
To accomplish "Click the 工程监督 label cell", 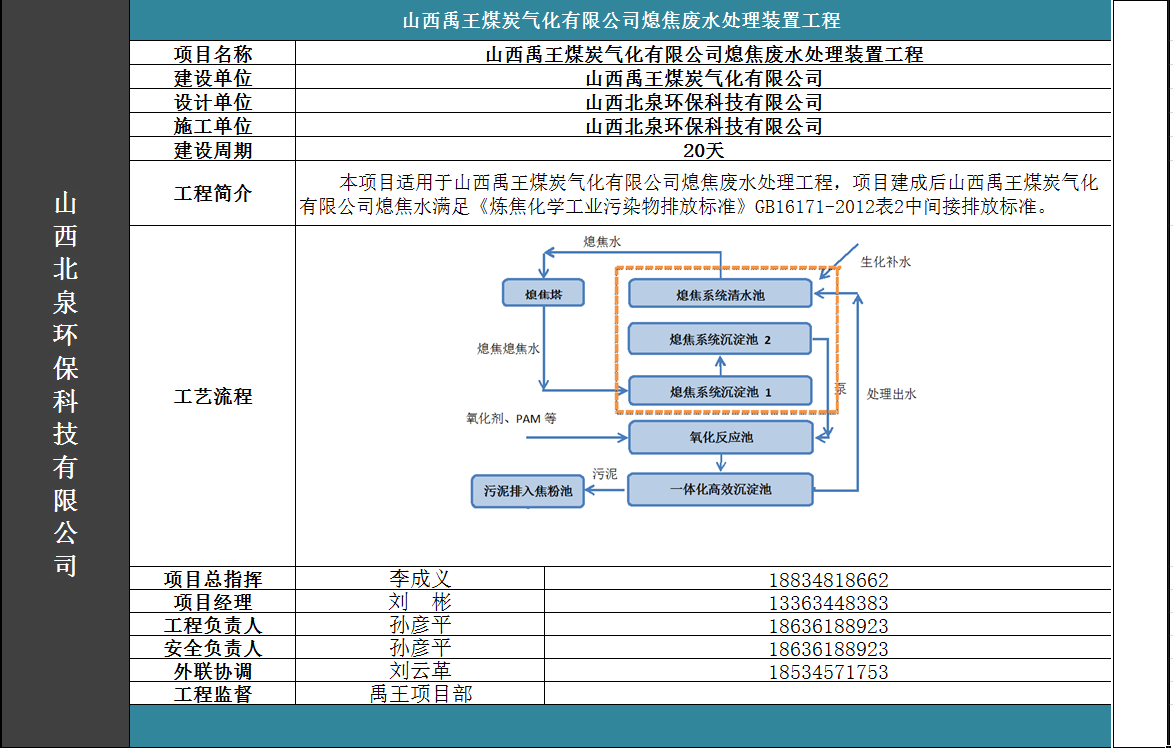I will coord(212,694).
